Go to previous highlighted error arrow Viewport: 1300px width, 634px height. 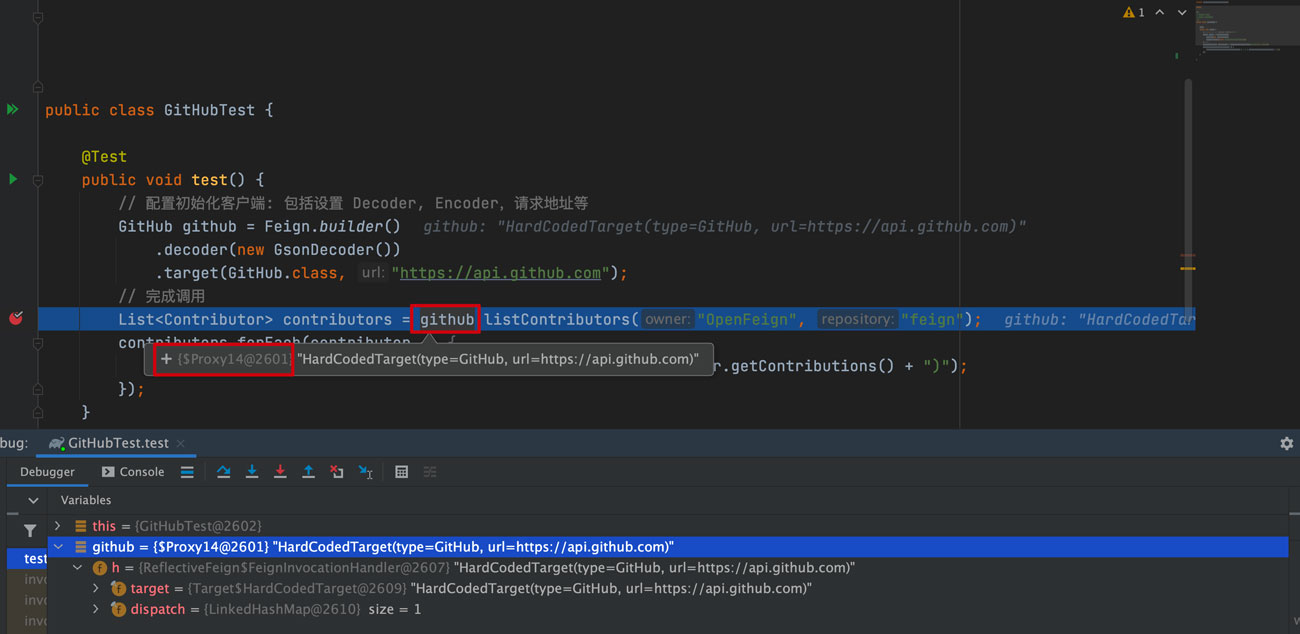point(1160,12)
